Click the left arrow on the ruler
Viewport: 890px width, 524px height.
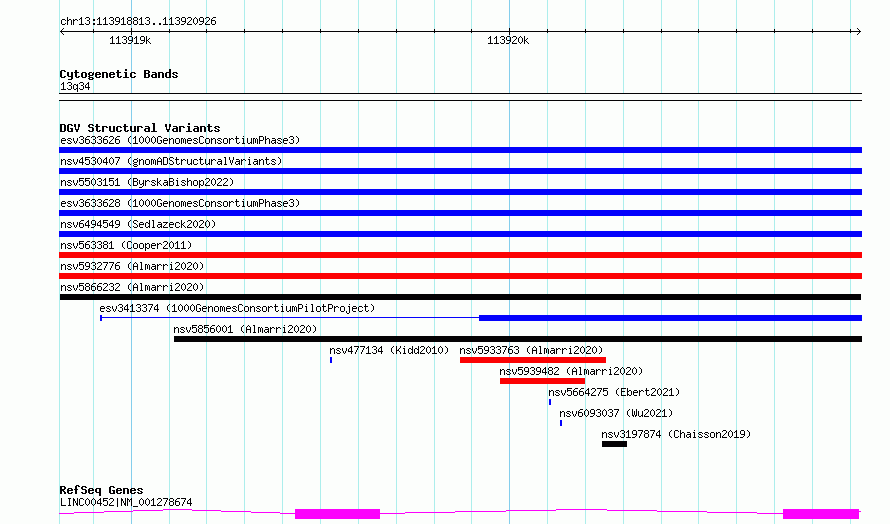[62, 32]
